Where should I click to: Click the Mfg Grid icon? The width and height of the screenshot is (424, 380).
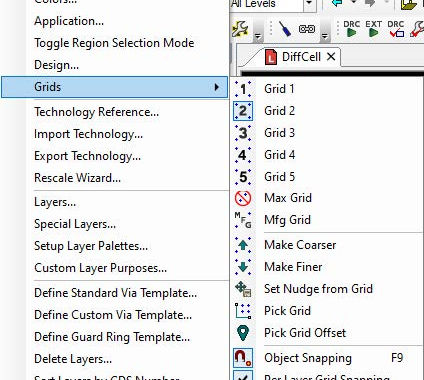(243, 220)
